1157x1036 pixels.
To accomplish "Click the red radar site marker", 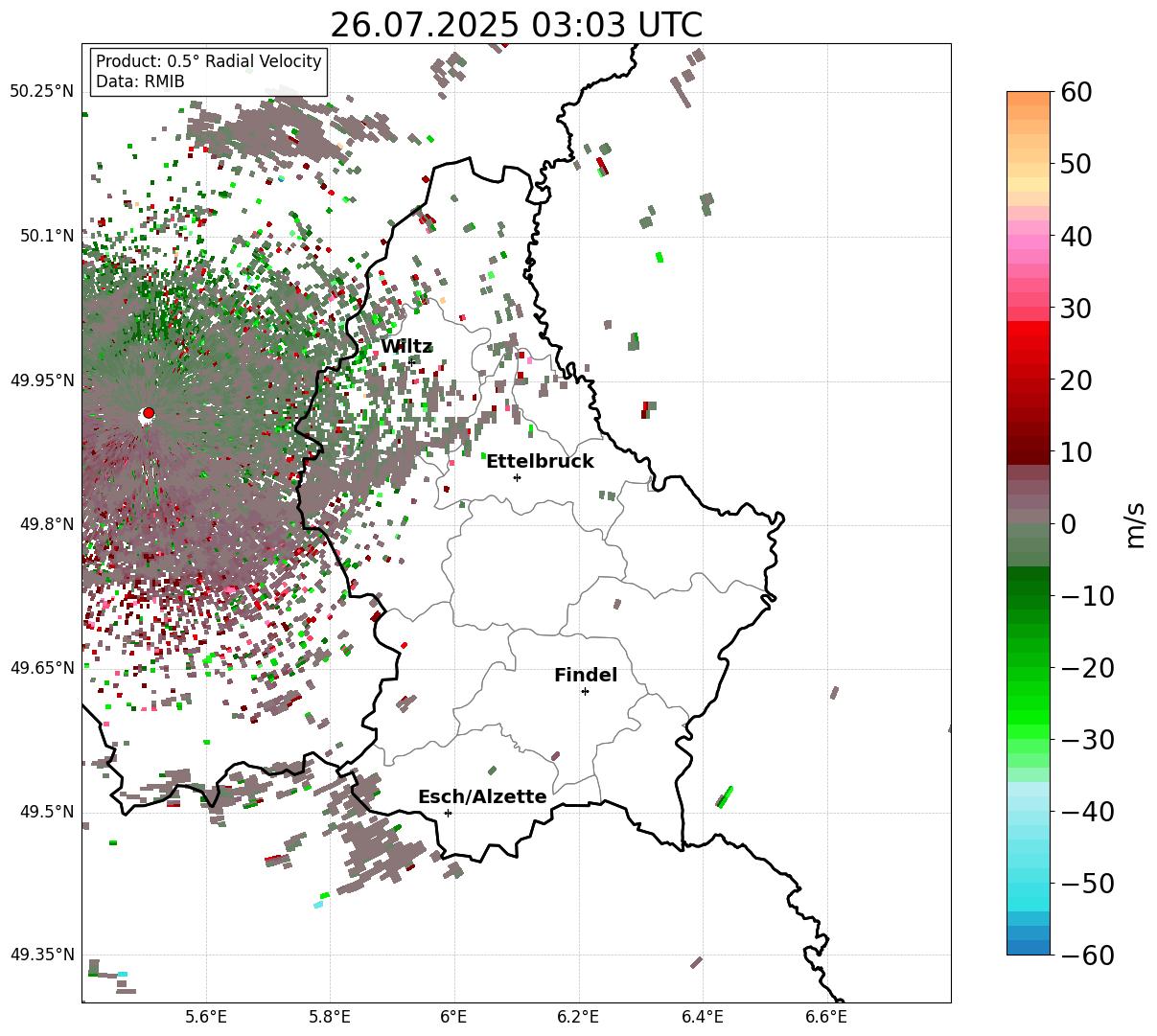I will (149, 413).
